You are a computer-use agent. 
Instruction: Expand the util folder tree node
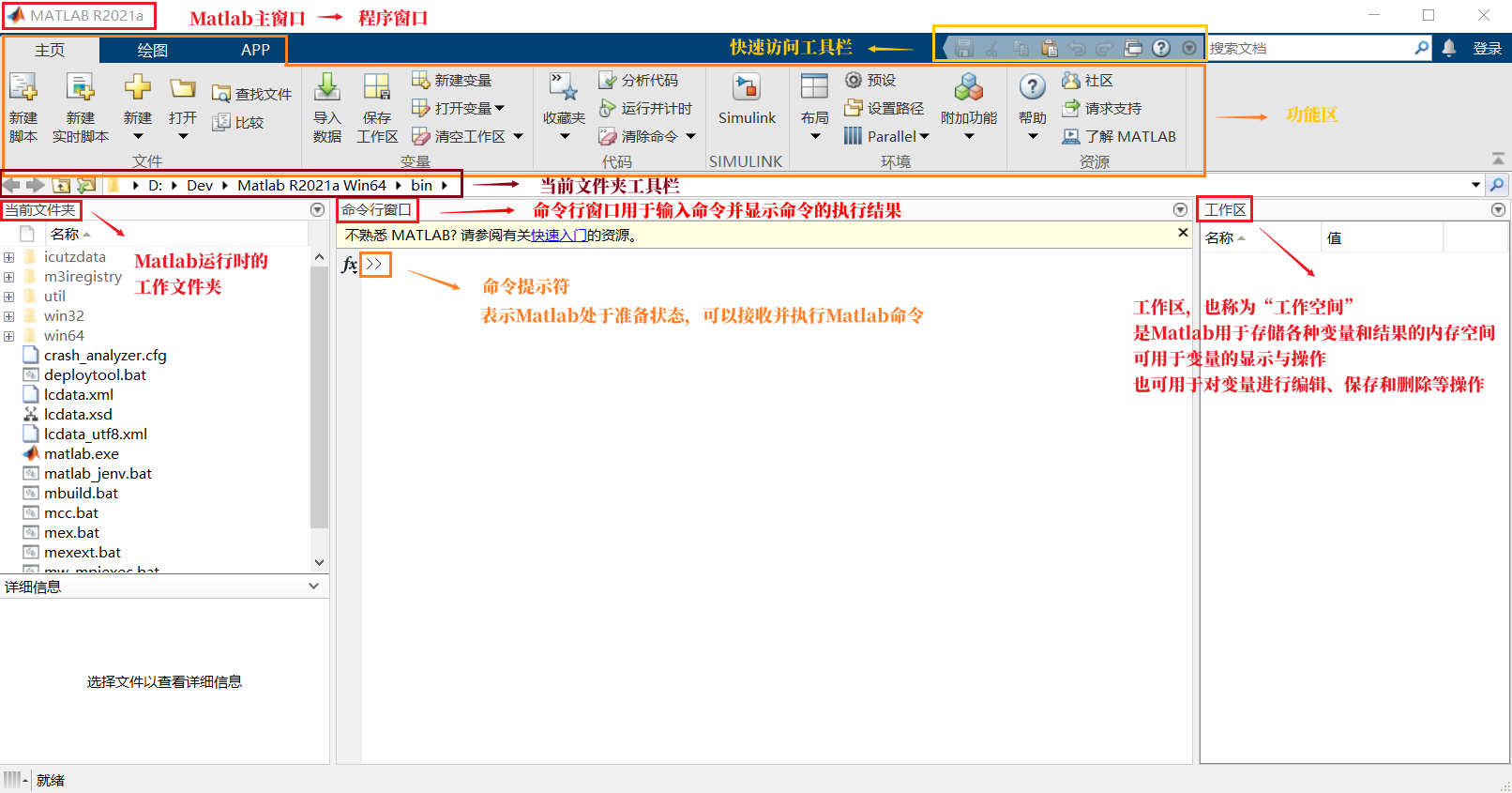pyautogui.click(x=8, y=297)
